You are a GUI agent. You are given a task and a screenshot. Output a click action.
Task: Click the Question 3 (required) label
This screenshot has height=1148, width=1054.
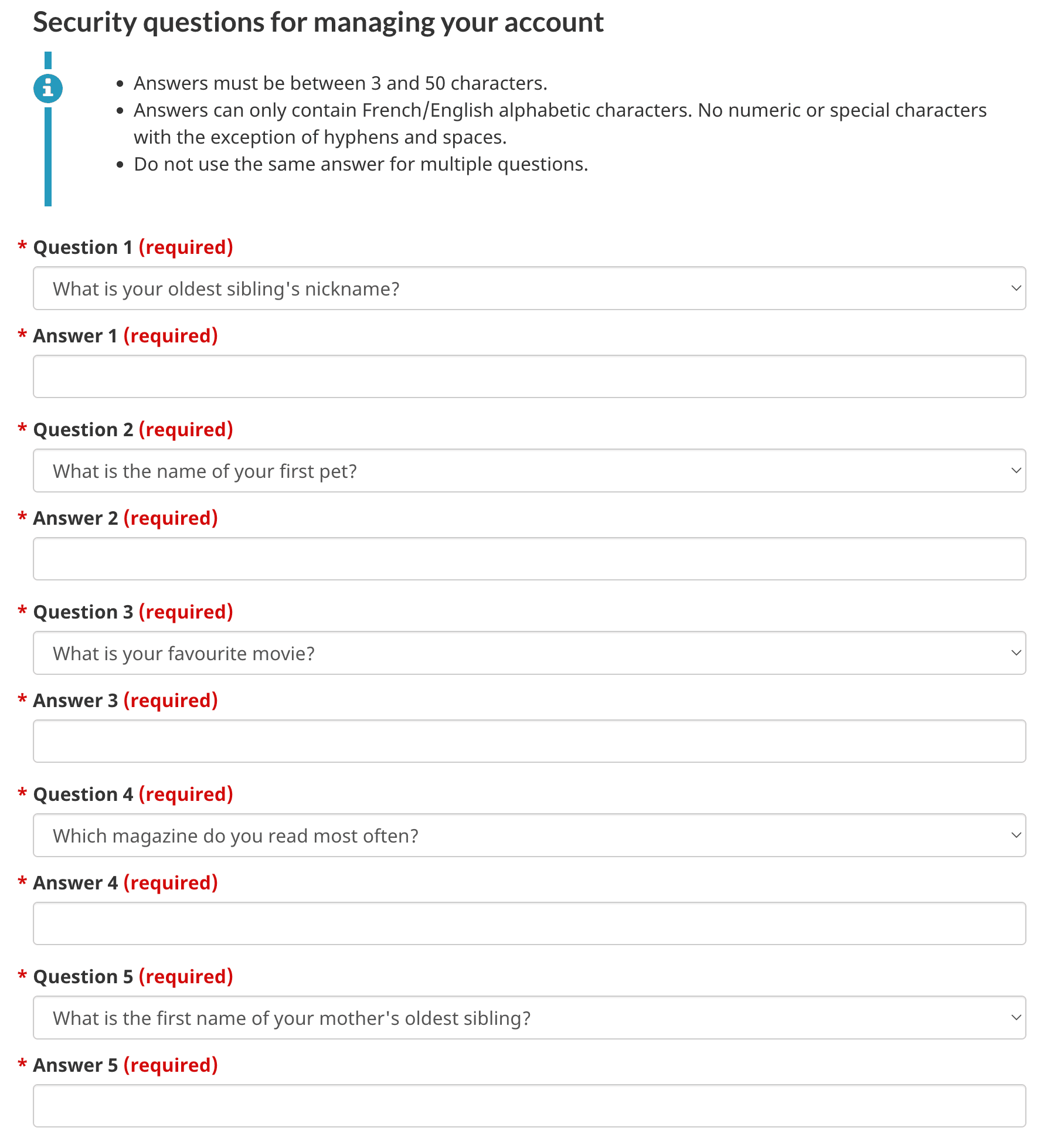(x=132, y=612)
